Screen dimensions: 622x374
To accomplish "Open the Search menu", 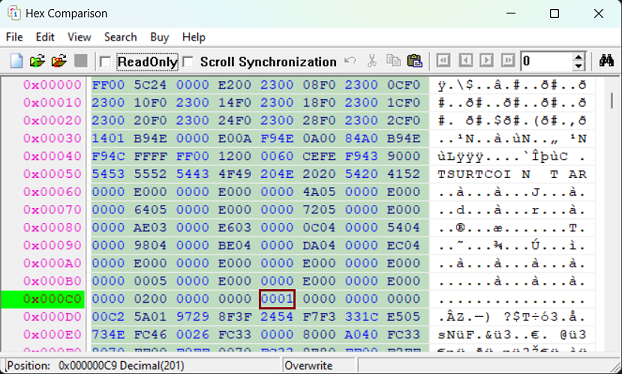I will pyautogui.click(x=121, y=37).
